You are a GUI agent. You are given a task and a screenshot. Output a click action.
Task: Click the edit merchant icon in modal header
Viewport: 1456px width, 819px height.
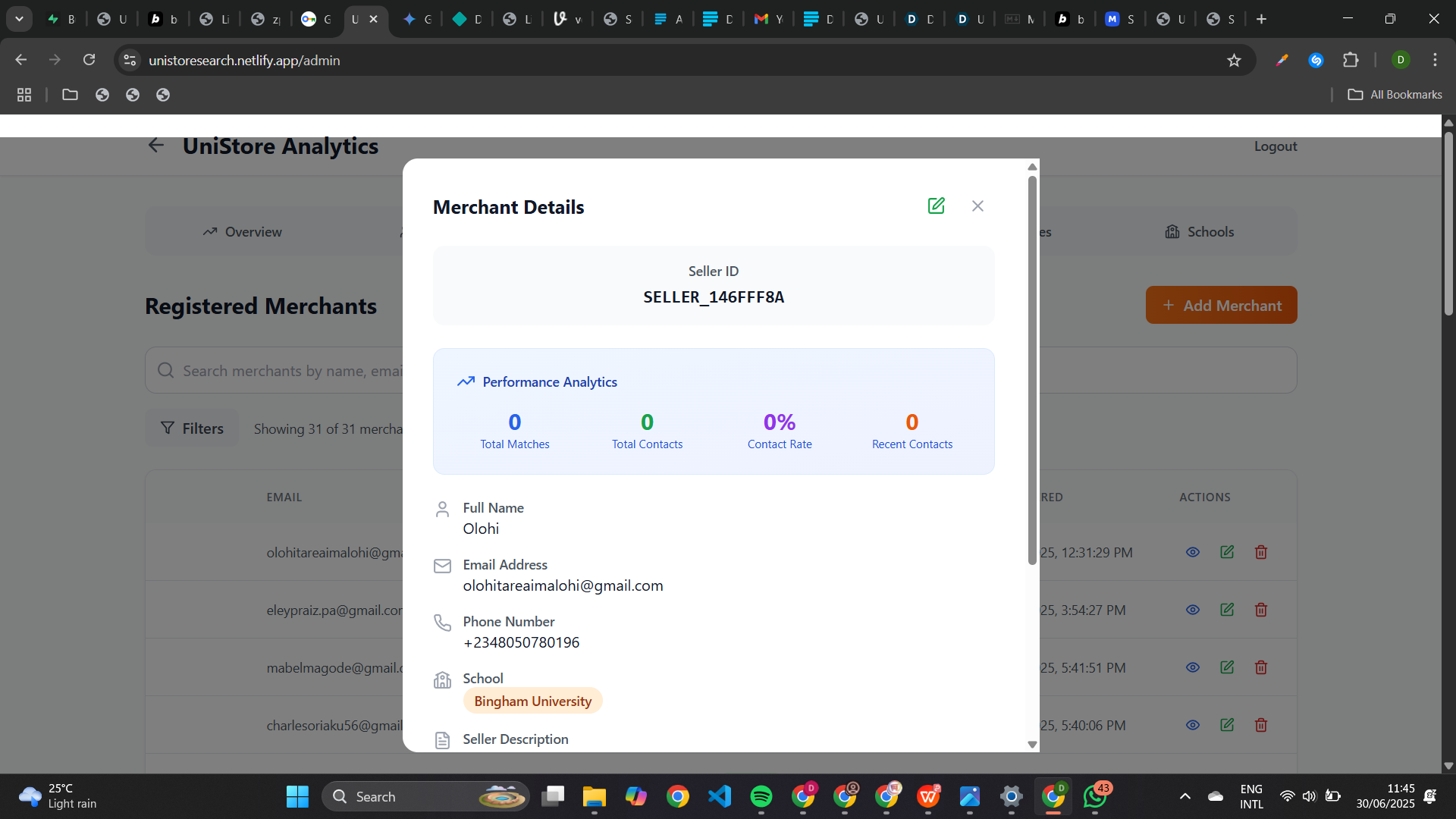(x=936, y=206)
